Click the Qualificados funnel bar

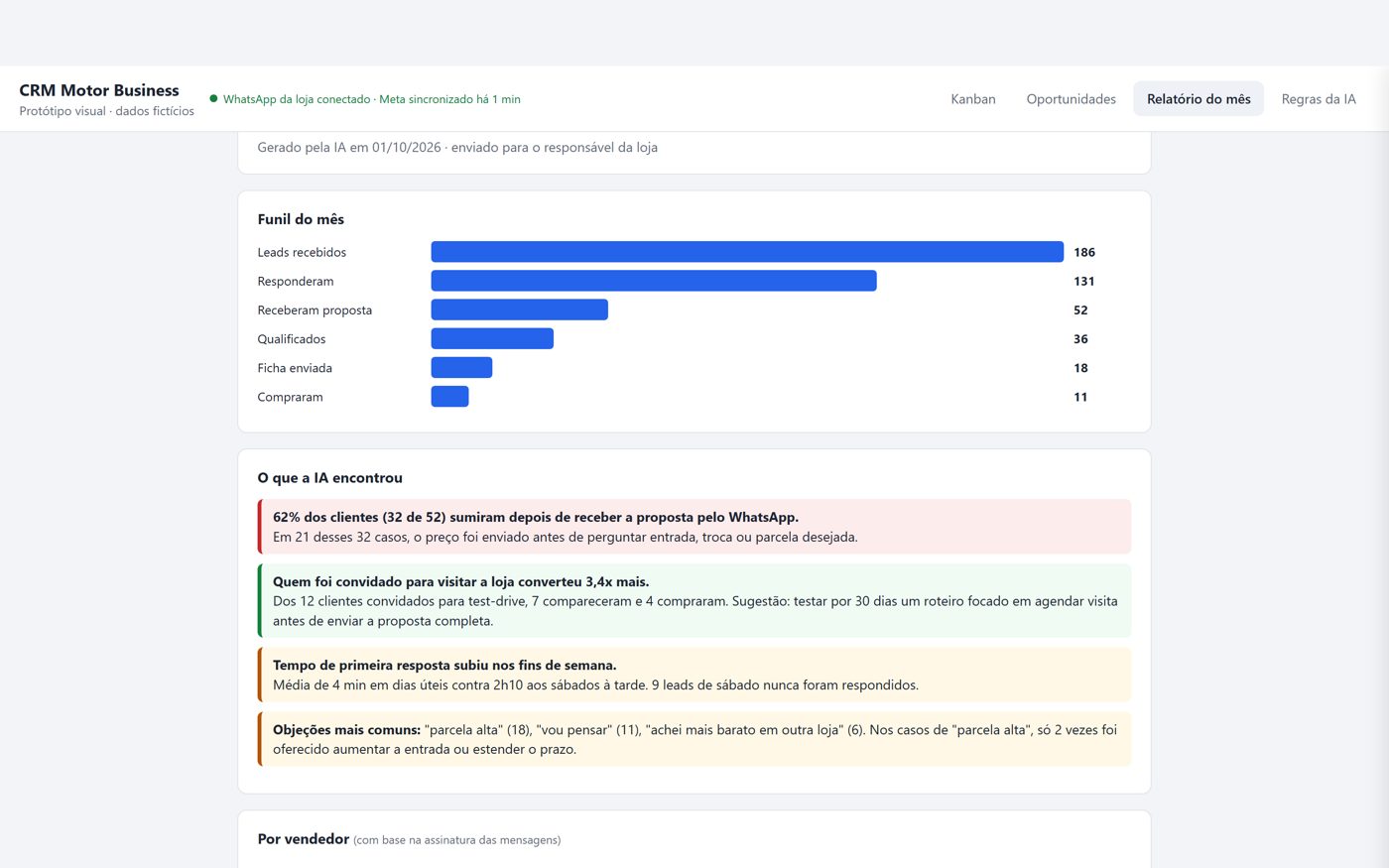tap(492, 338)
